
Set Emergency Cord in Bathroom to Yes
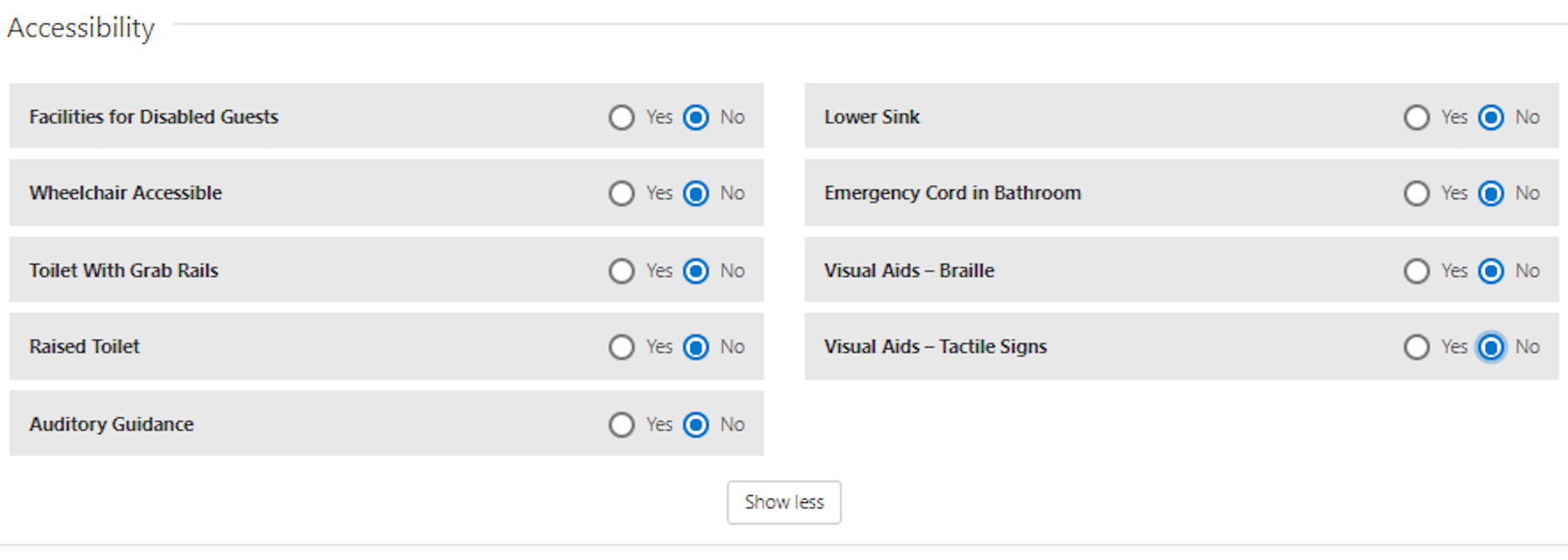tap(1417, 194)
